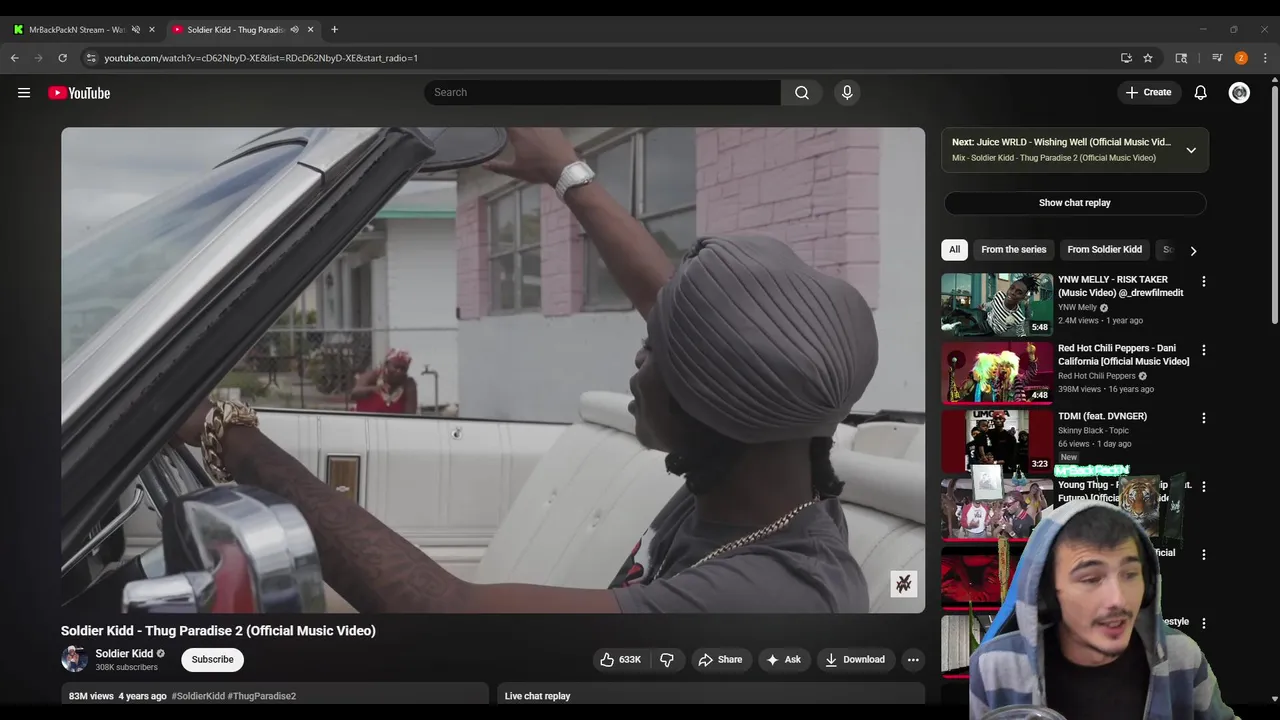Dislike the video with thumbs down
The image size is (1280, 720).
[667, 659]
